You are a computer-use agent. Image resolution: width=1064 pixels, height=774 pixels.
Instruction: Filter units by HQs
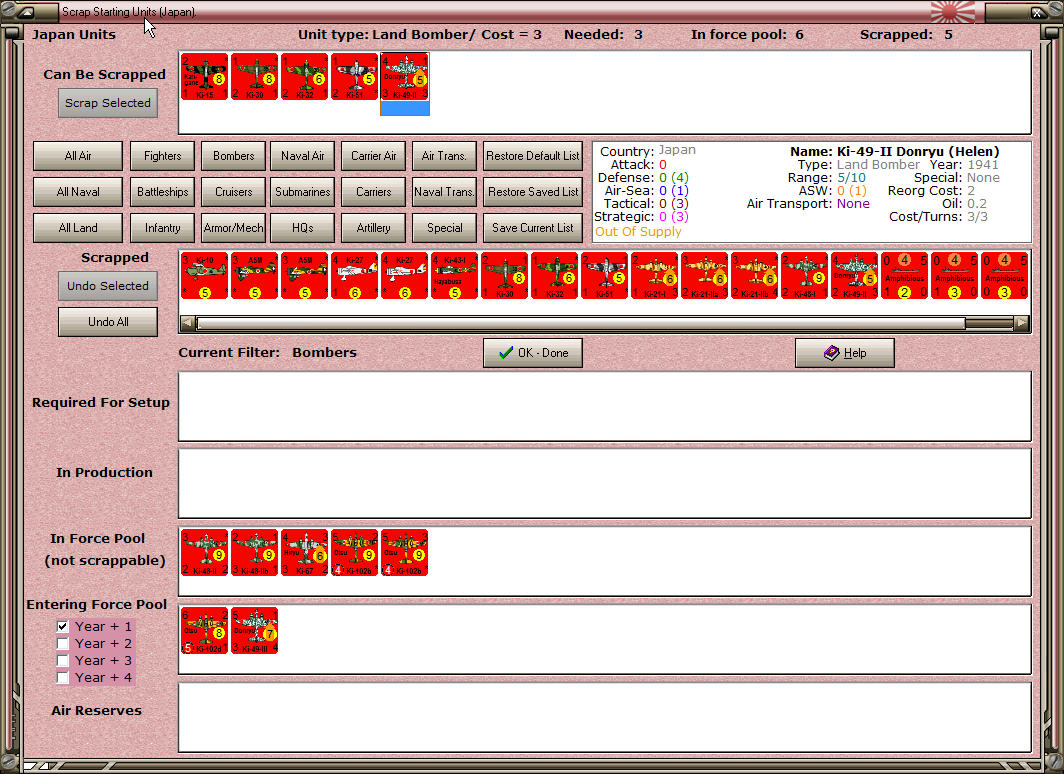click(x=303, y=228)
